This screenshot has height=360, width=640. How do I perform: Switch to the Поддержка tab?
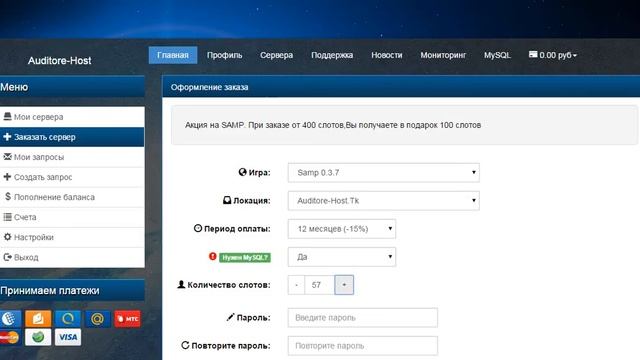[332, 55]
